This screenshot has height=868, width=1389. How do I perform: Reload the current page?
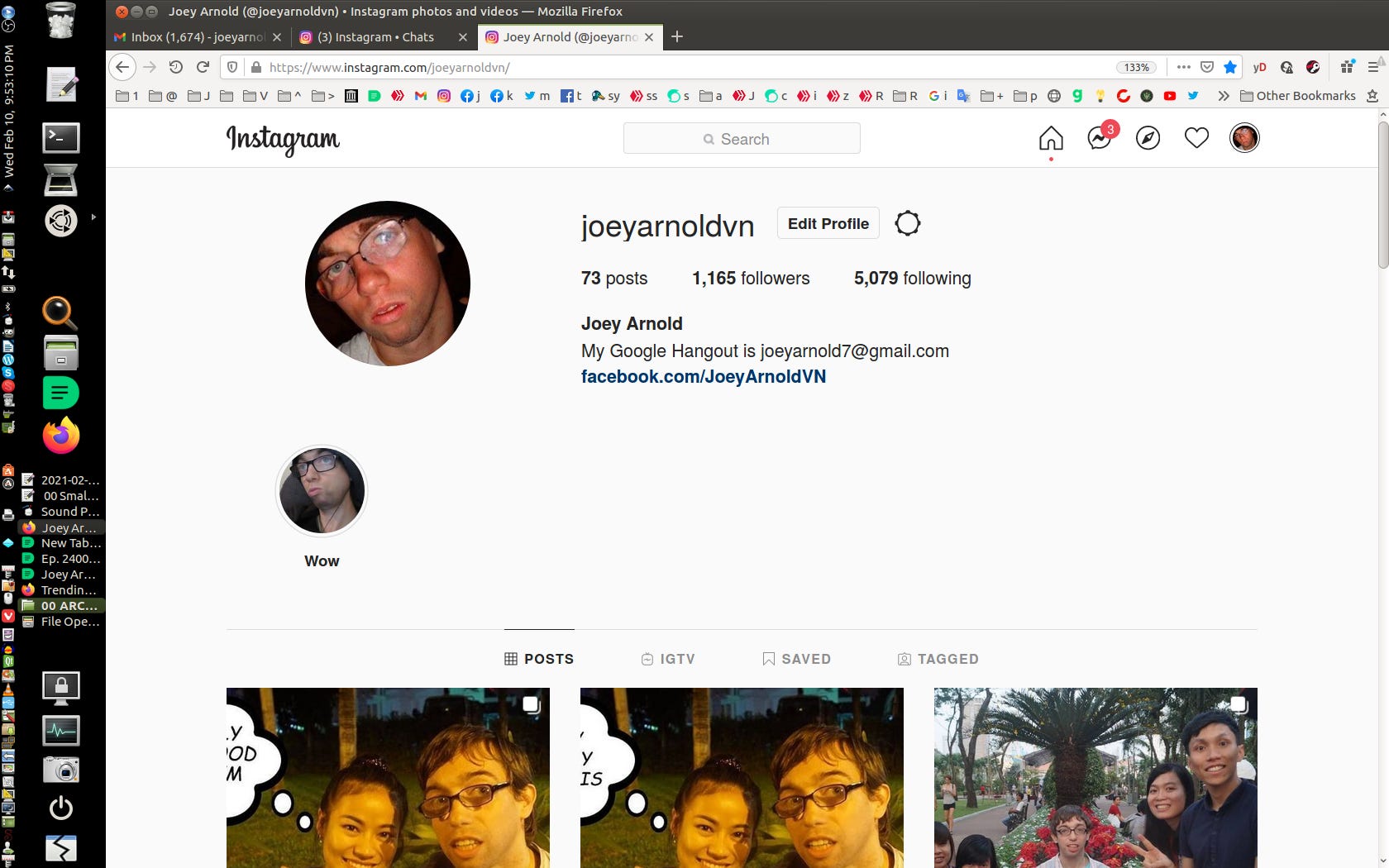pyautogui.click(x=203, y=67)
